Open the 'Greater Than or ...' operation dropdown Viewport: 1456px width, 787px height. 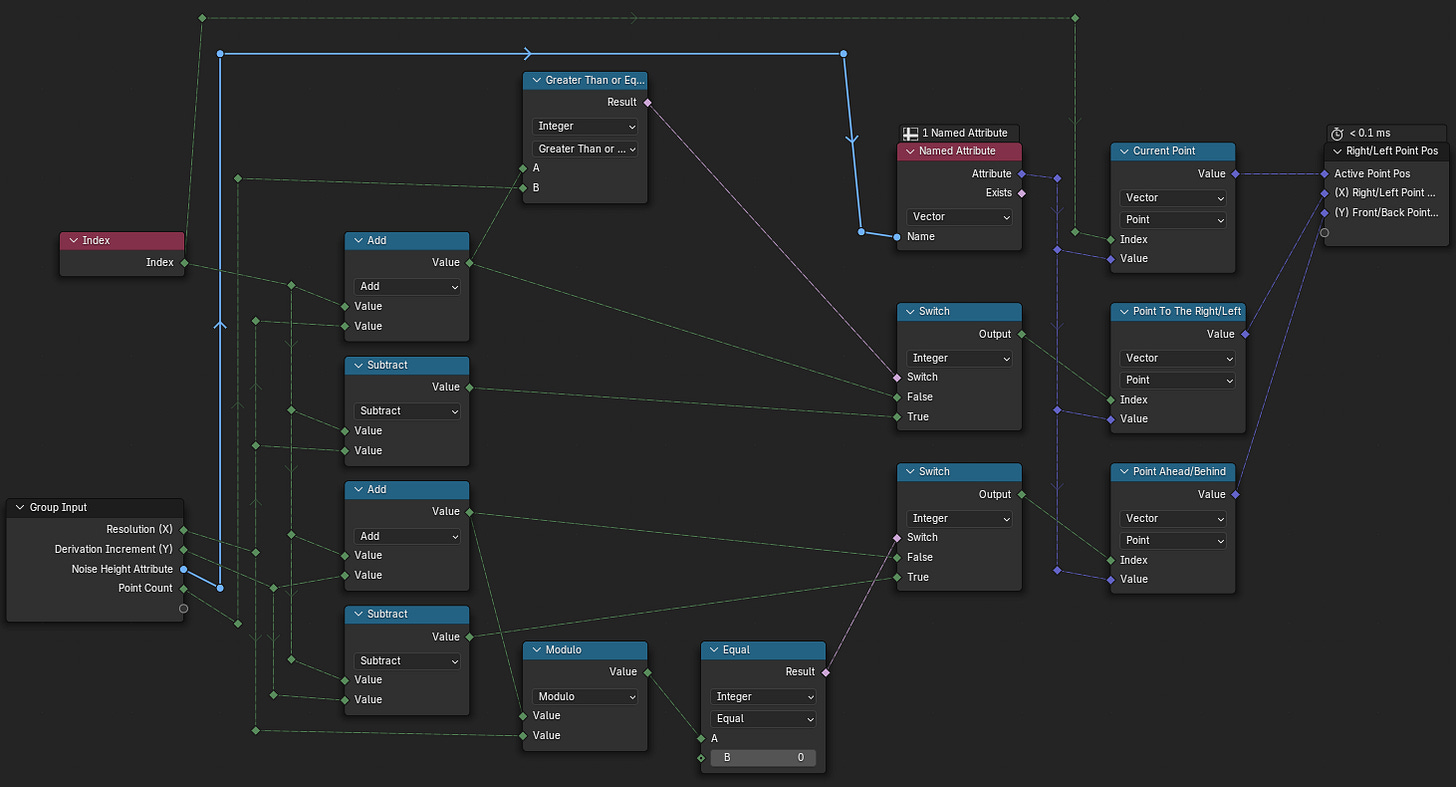pyautogui.click(x=586, y=149)
